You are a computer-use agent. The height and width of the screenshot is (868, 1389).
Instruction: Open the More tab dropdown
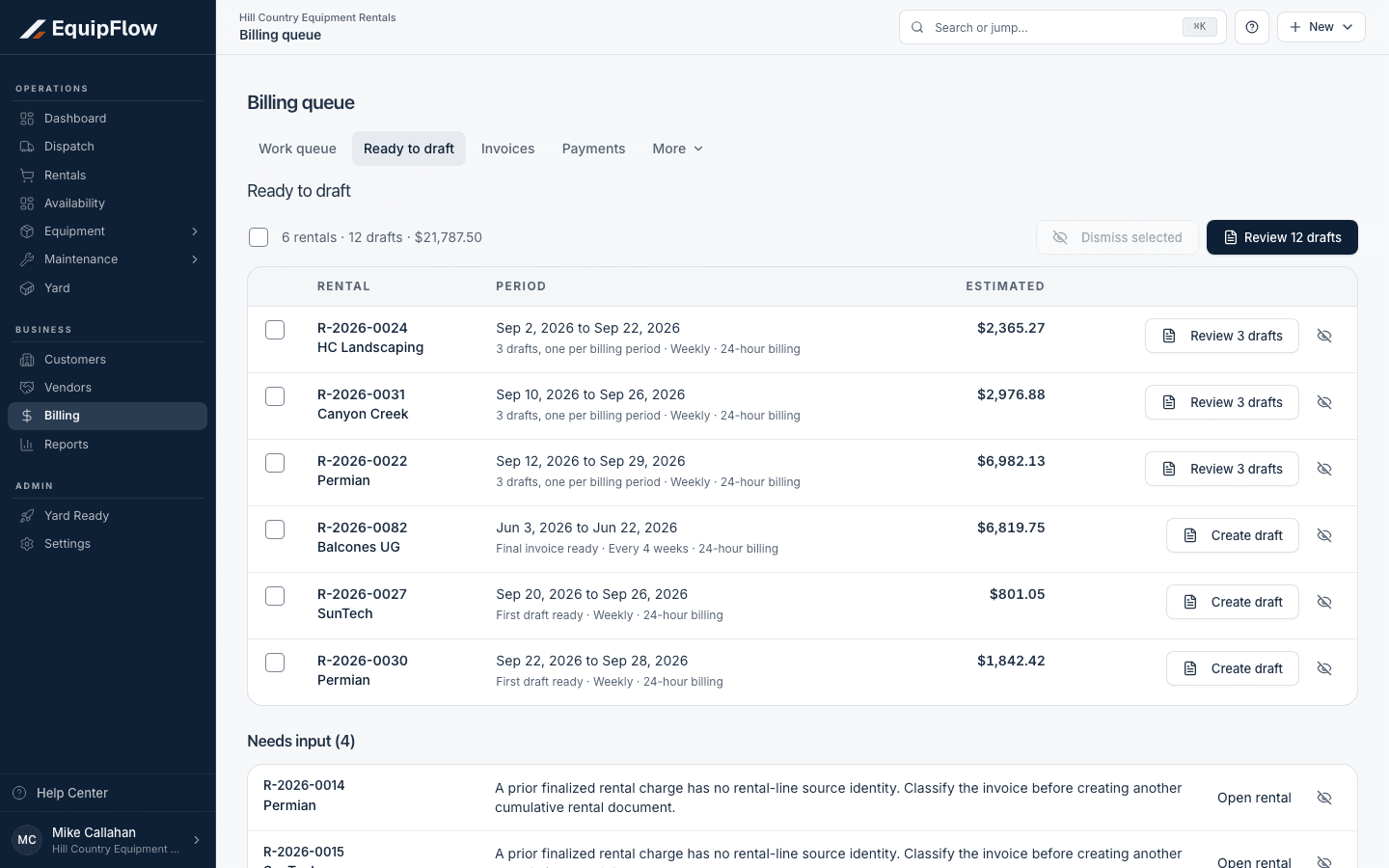point(677,149)
